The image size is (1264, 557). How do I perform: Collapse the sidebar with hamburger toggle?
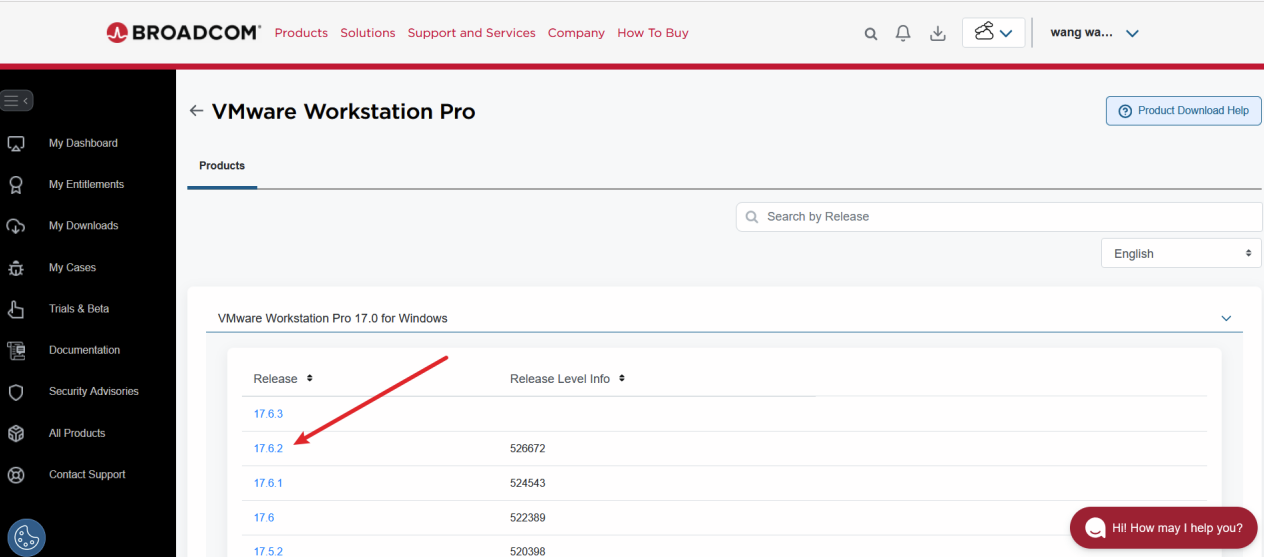click(18, 100)
